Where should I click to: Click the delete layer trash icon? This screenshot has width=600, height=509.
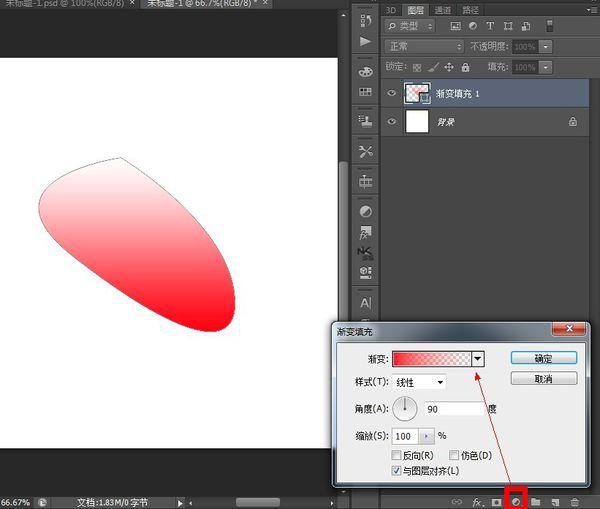click(574, 500)
